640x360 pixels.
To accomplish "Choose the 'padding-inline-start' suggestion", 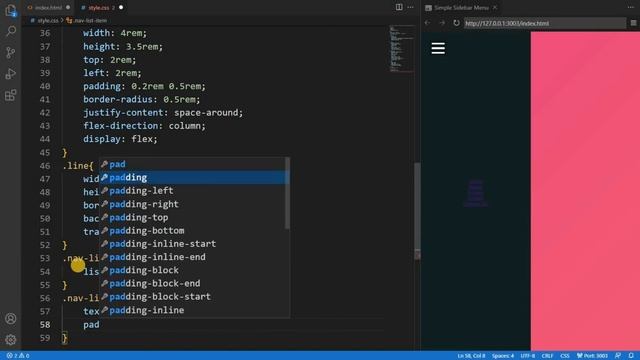I will [x=194, y=244].
